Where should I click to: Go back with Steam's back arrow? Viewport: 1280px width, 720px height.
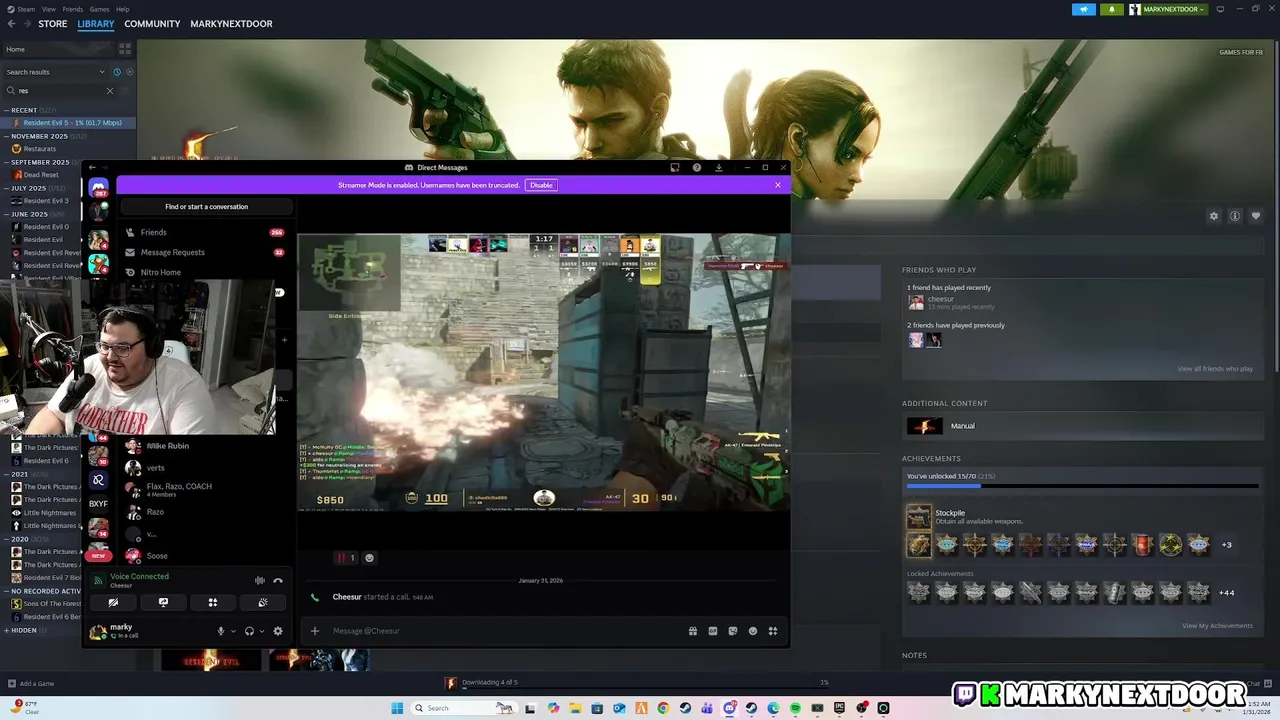pyautogui.click(x=12, y=24)
